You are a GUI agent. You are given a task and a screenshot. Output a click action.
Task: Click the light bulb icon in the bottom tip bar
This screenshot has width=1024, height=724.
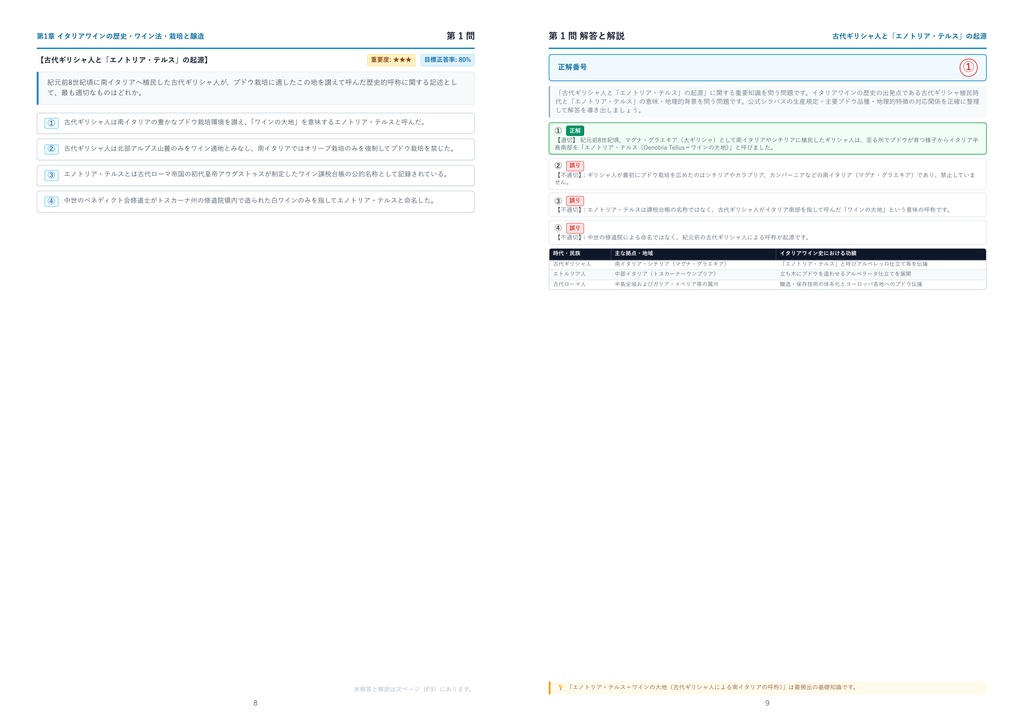coord(560,687)
